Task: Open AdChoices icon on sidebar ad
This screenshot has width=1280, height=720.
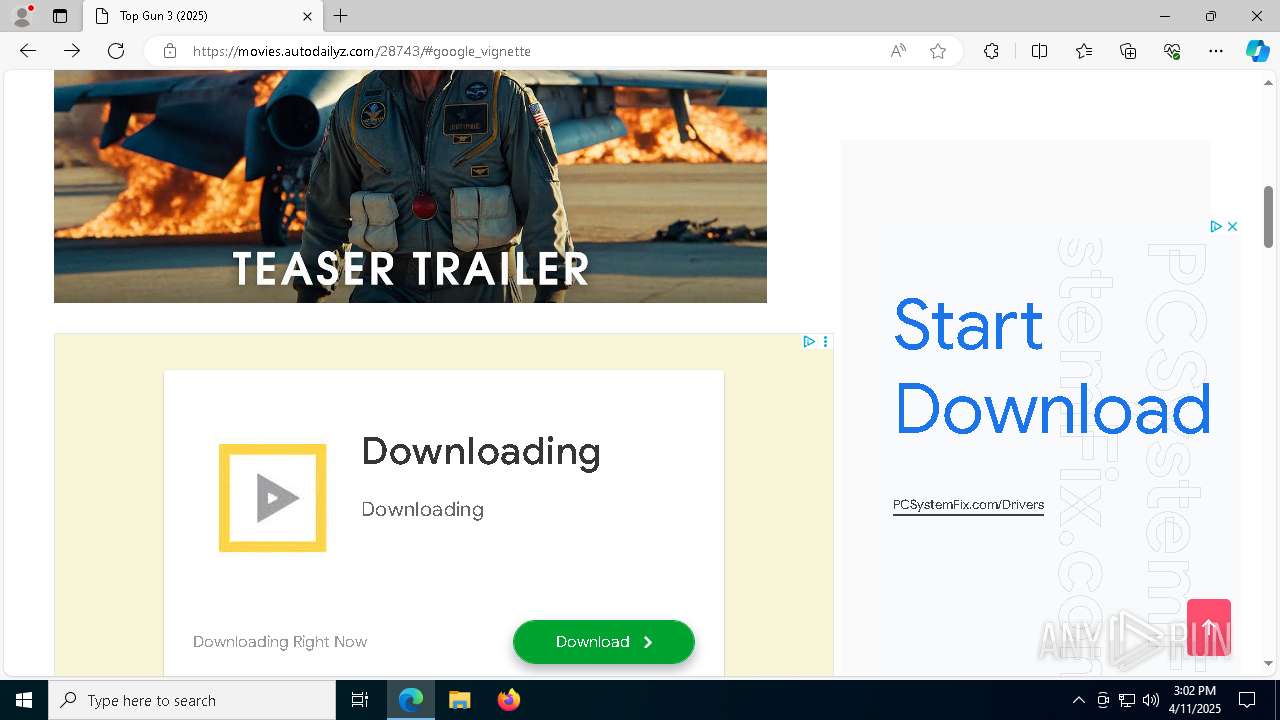Action: (x=1216, y=227)
